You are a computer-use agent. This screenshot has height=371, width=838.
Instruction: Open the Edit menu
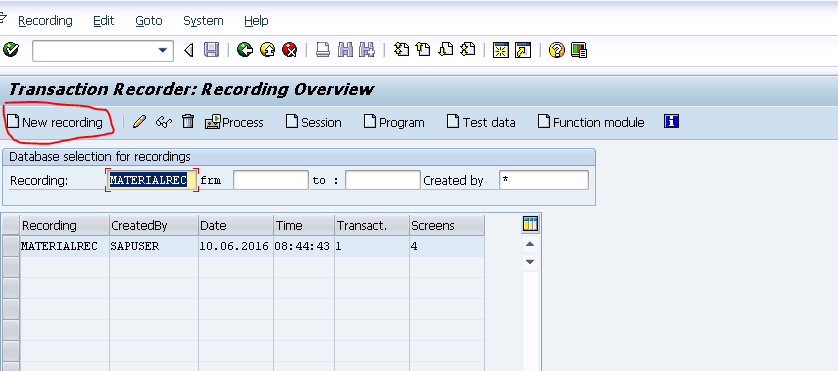[x=104, y=21]
